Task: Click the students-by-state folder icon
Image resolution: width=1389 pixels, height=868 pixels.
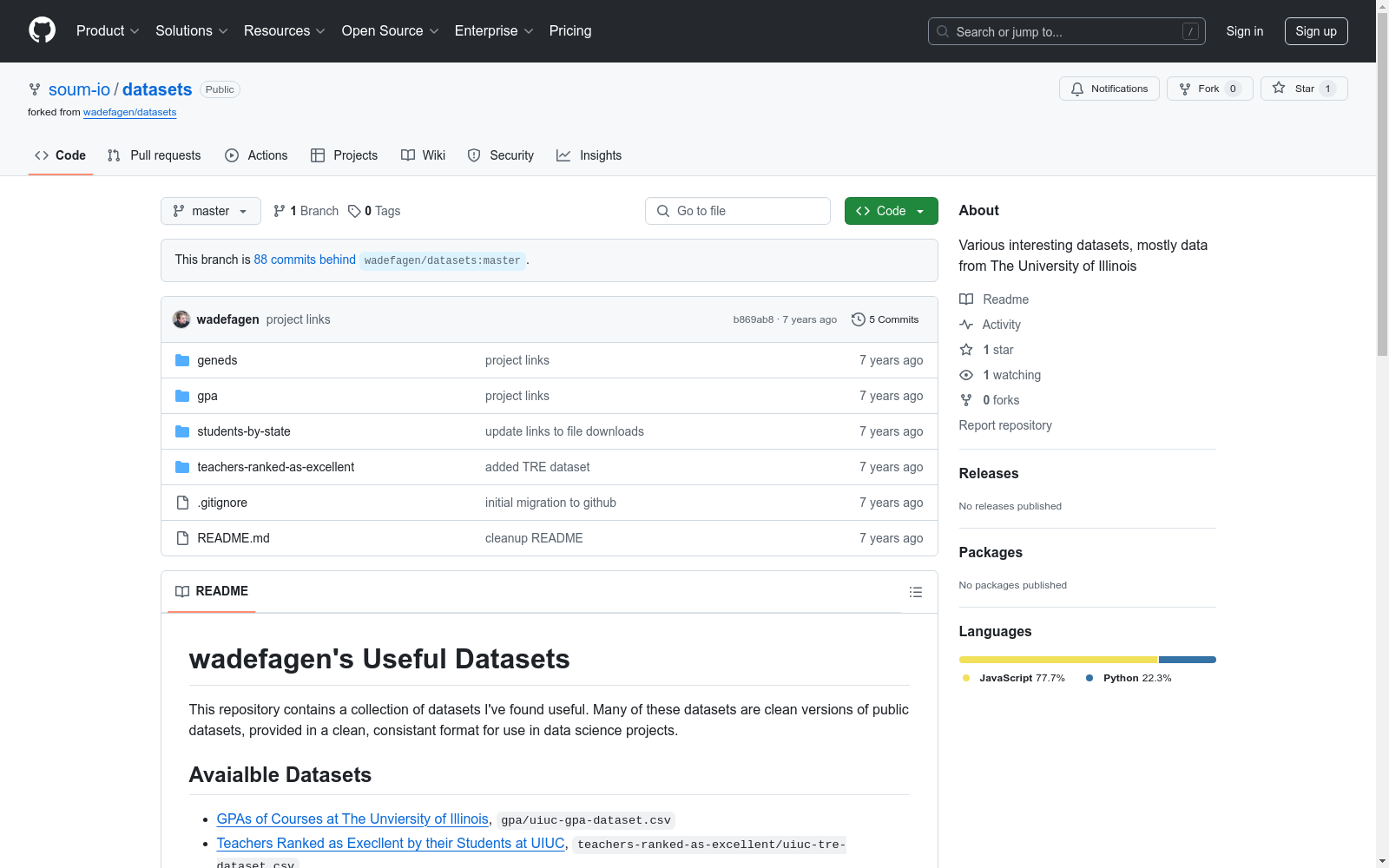Action: [182, 431]
